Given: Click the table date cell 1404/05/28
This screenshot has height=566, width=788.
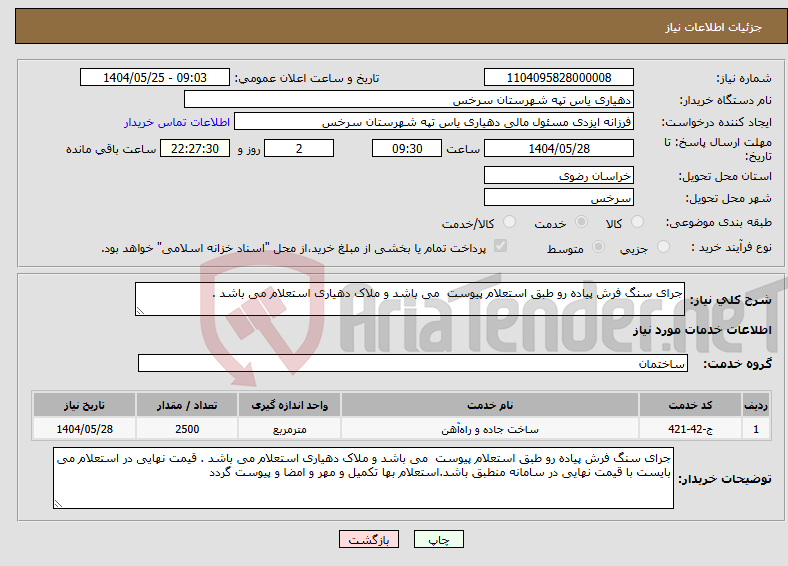Looking at the screenshot, I should (84, 429).
